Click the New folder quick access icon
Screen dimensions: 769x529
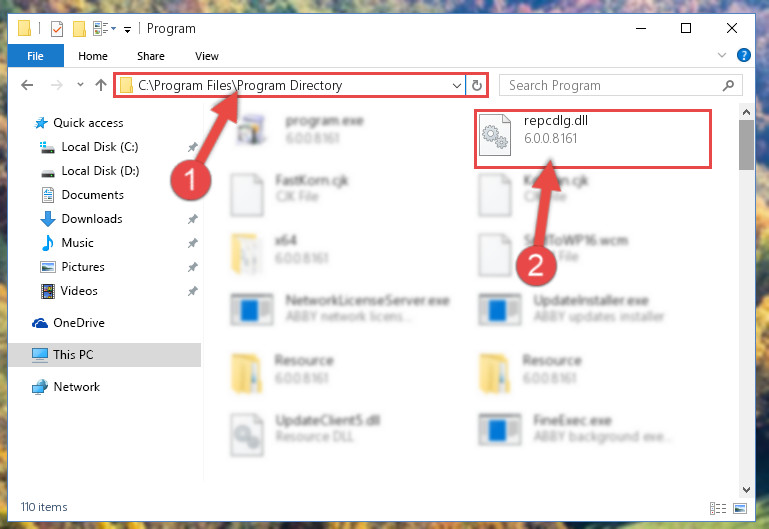click(x=79, y=29)
